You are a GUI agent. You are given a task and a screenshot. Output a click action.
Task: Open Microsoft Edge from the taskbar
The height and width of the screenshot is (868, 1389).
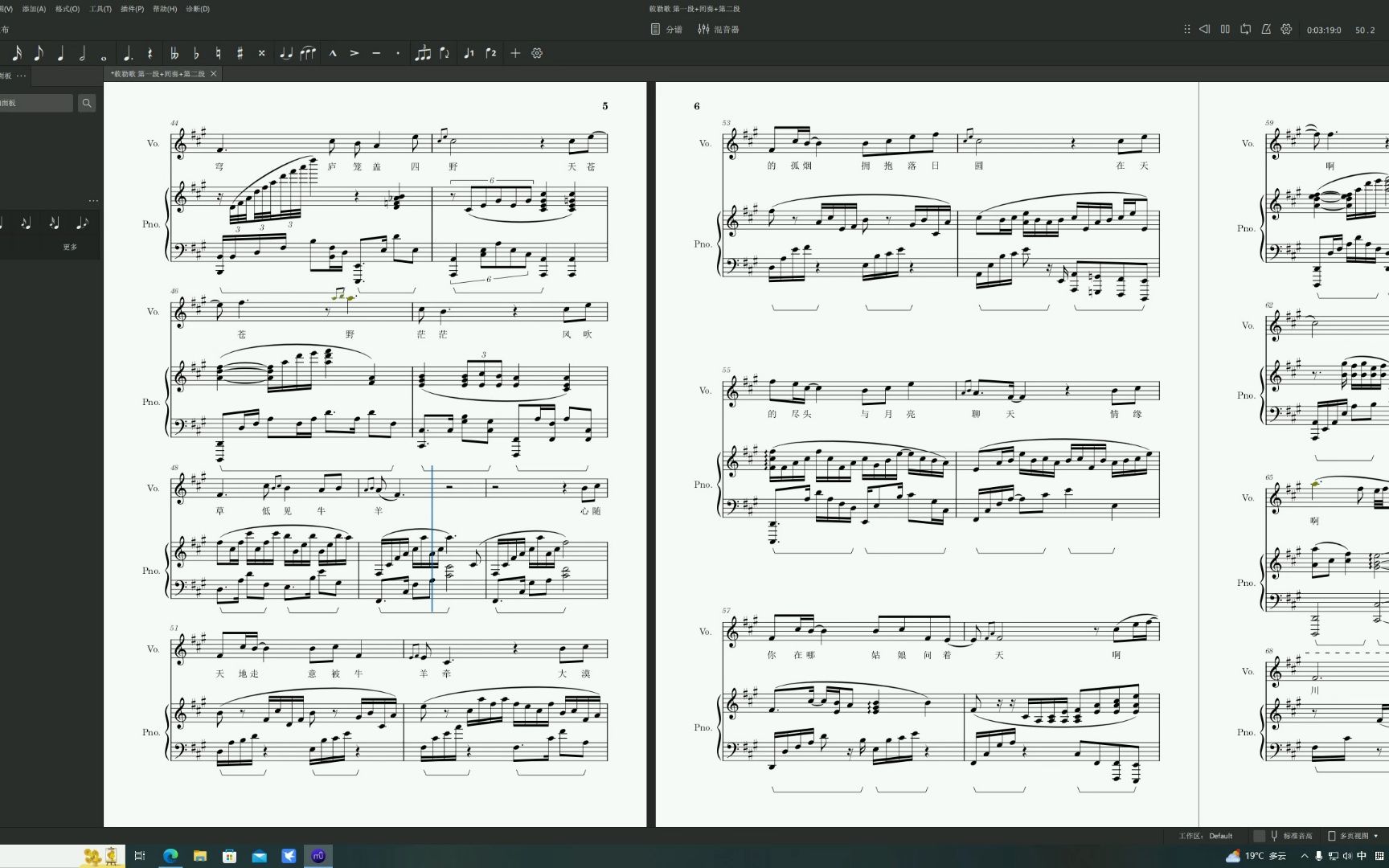pyautogui.click(x=170, y=856)
